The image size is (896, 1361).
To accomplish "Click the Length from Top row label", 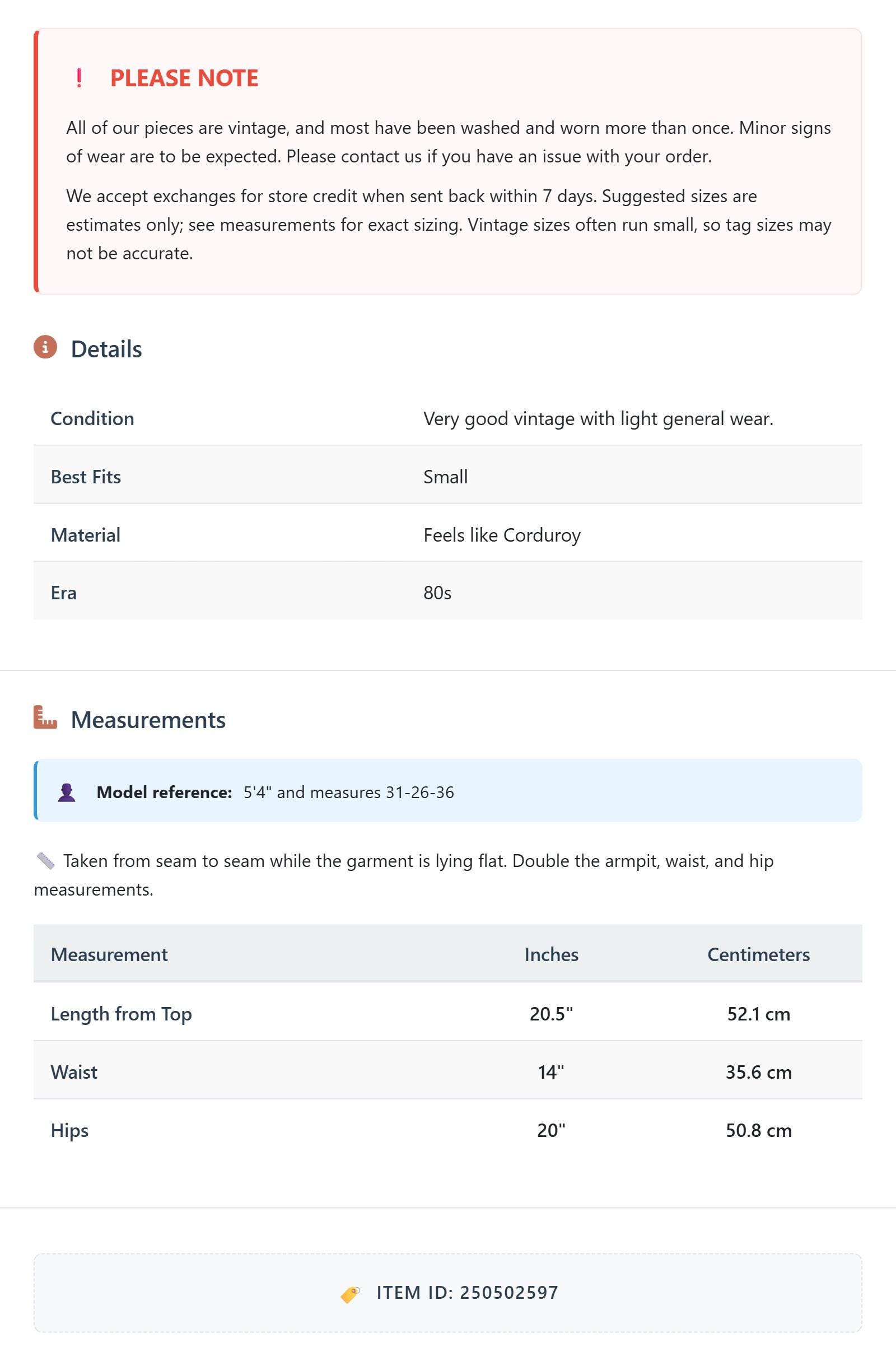I will coord(121,1014).
